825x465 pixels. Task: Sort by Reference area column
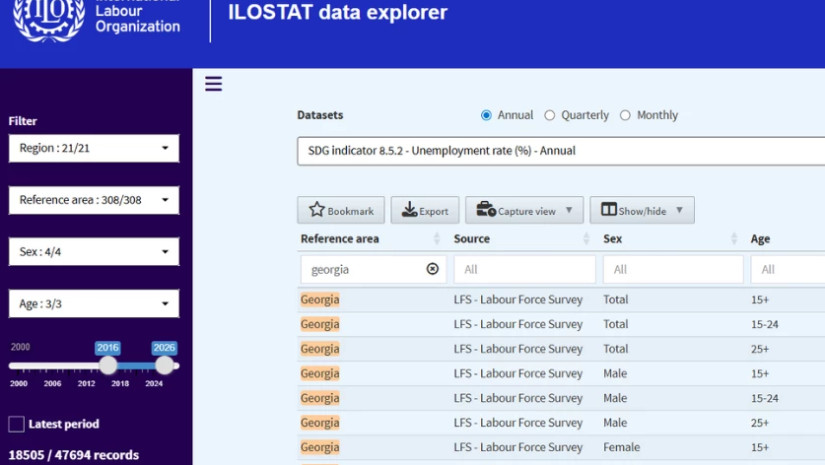[437, 239]
